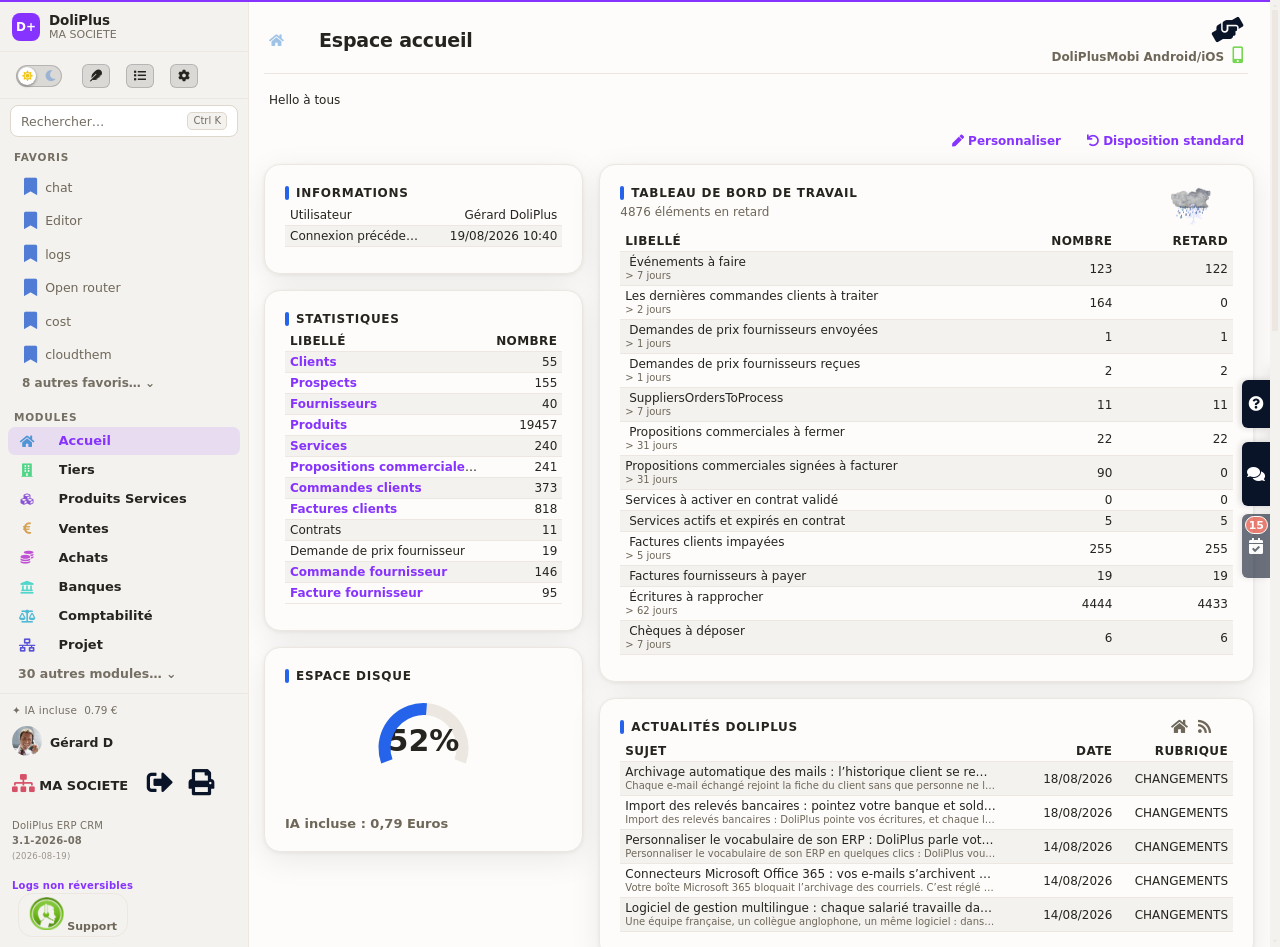The image size is (1280, 947).
Task: Focus the Rechercher search field
Action: tap(124, 121)
